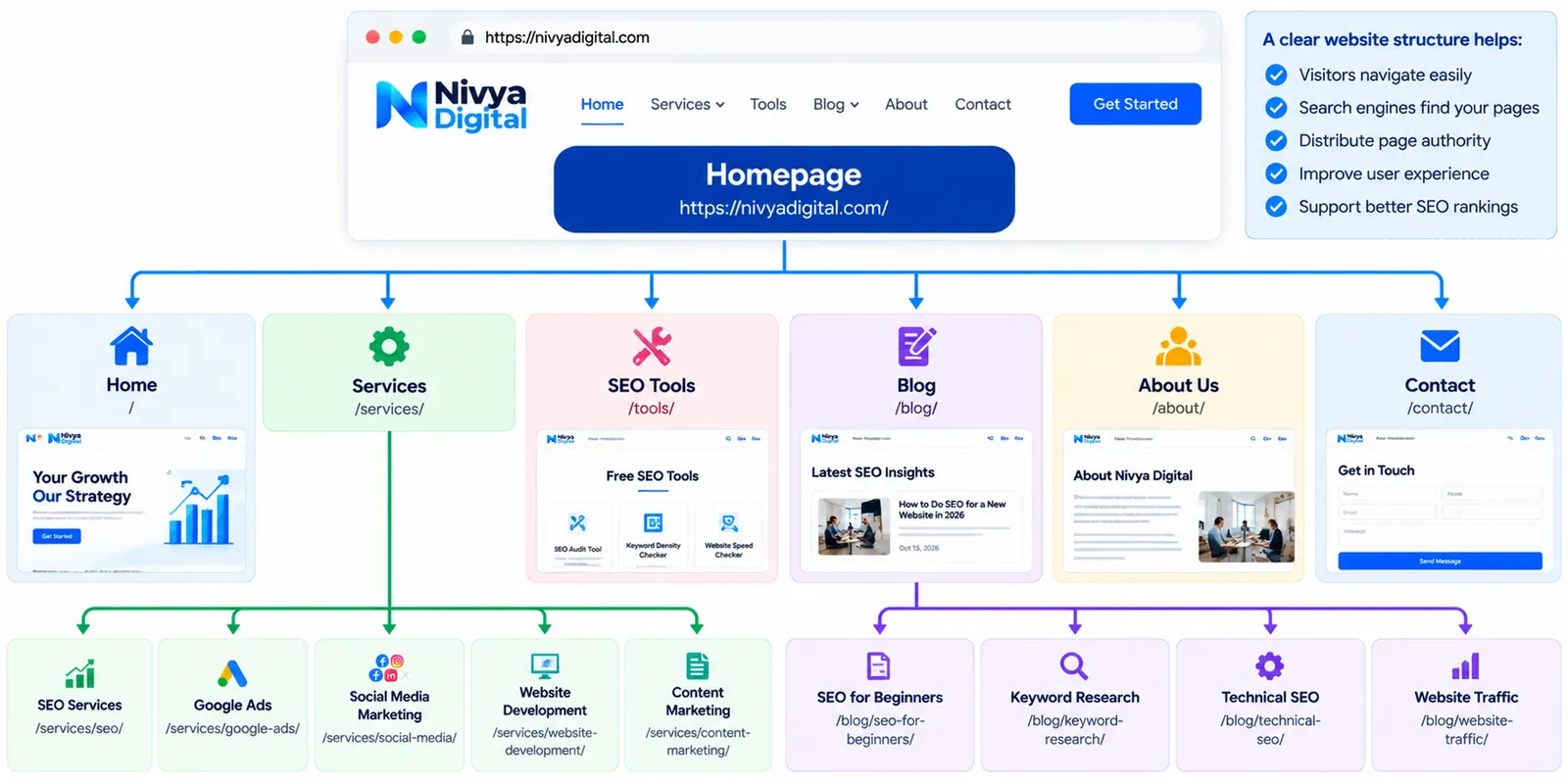
Task: Expand the Blog dropdown in navigation
Action: [836, 104]
